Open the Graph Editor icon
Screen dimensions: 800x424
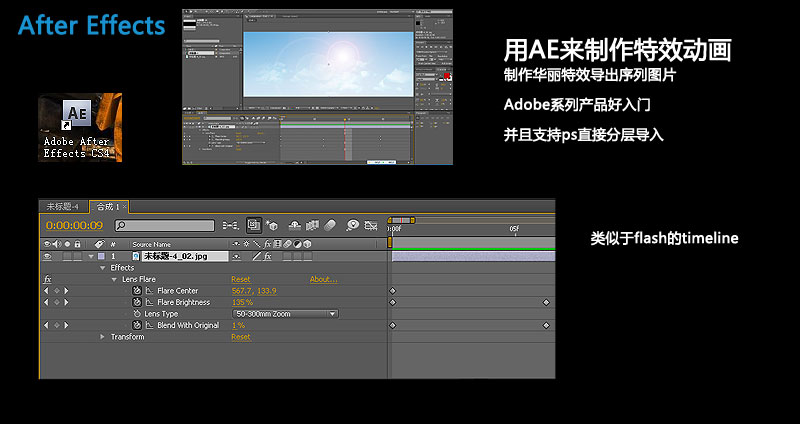[x=371, y=225]
